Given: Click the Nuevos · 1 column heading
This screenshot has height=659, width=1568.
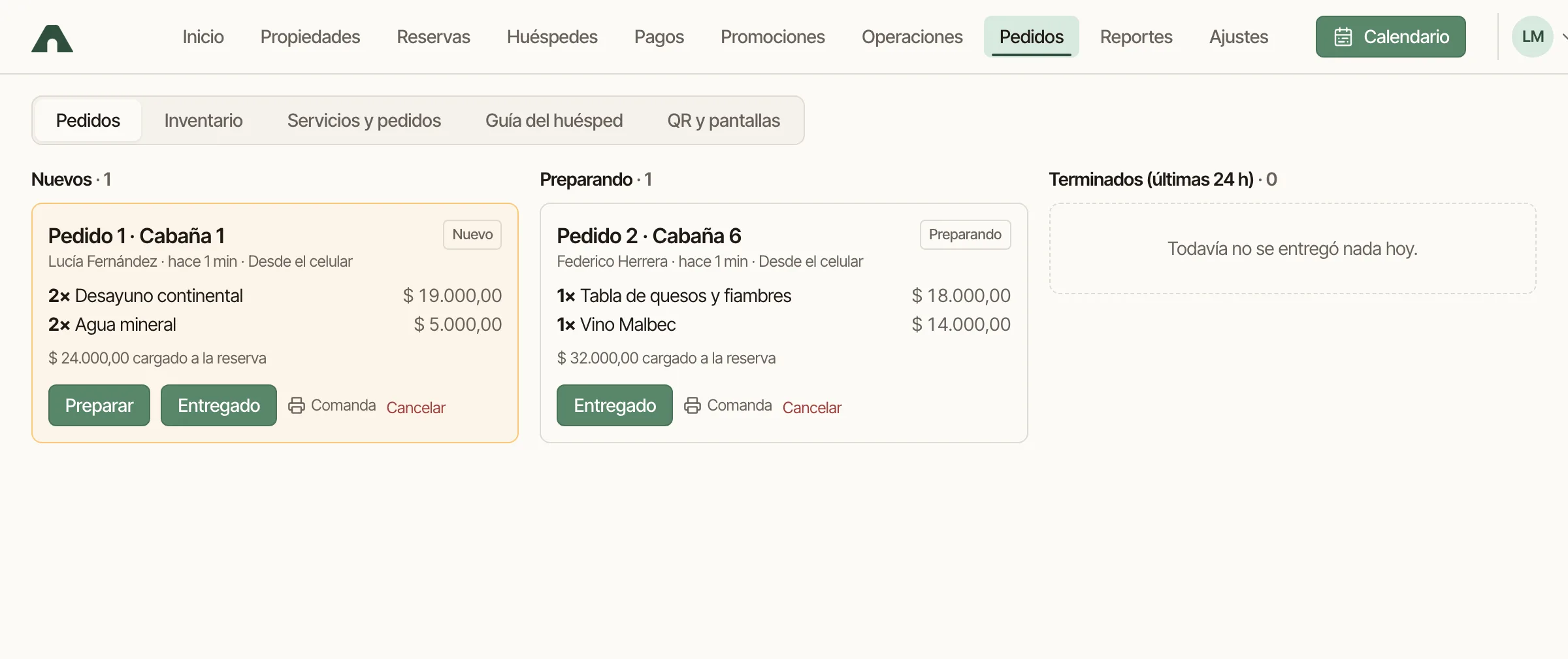Looking at the screenshot, I should tap(71, 179).
